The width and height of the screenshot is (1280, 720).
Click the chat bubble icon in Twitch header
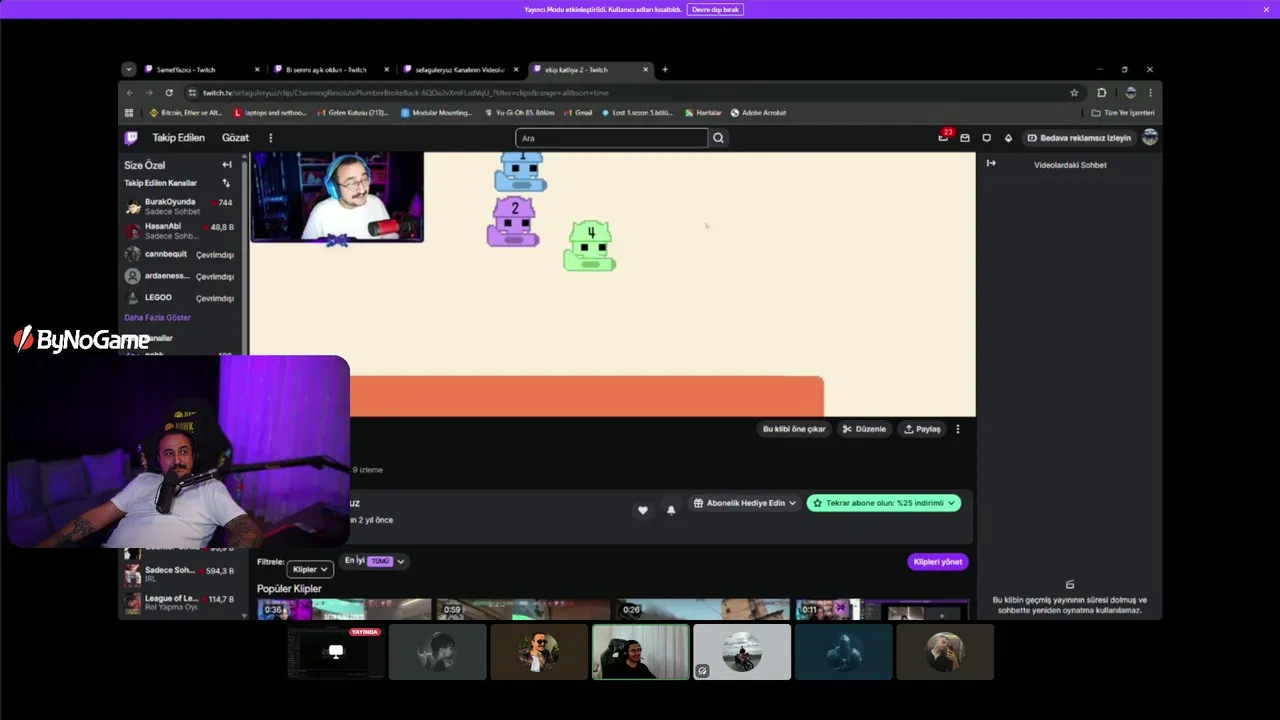(x=987, y=138)
